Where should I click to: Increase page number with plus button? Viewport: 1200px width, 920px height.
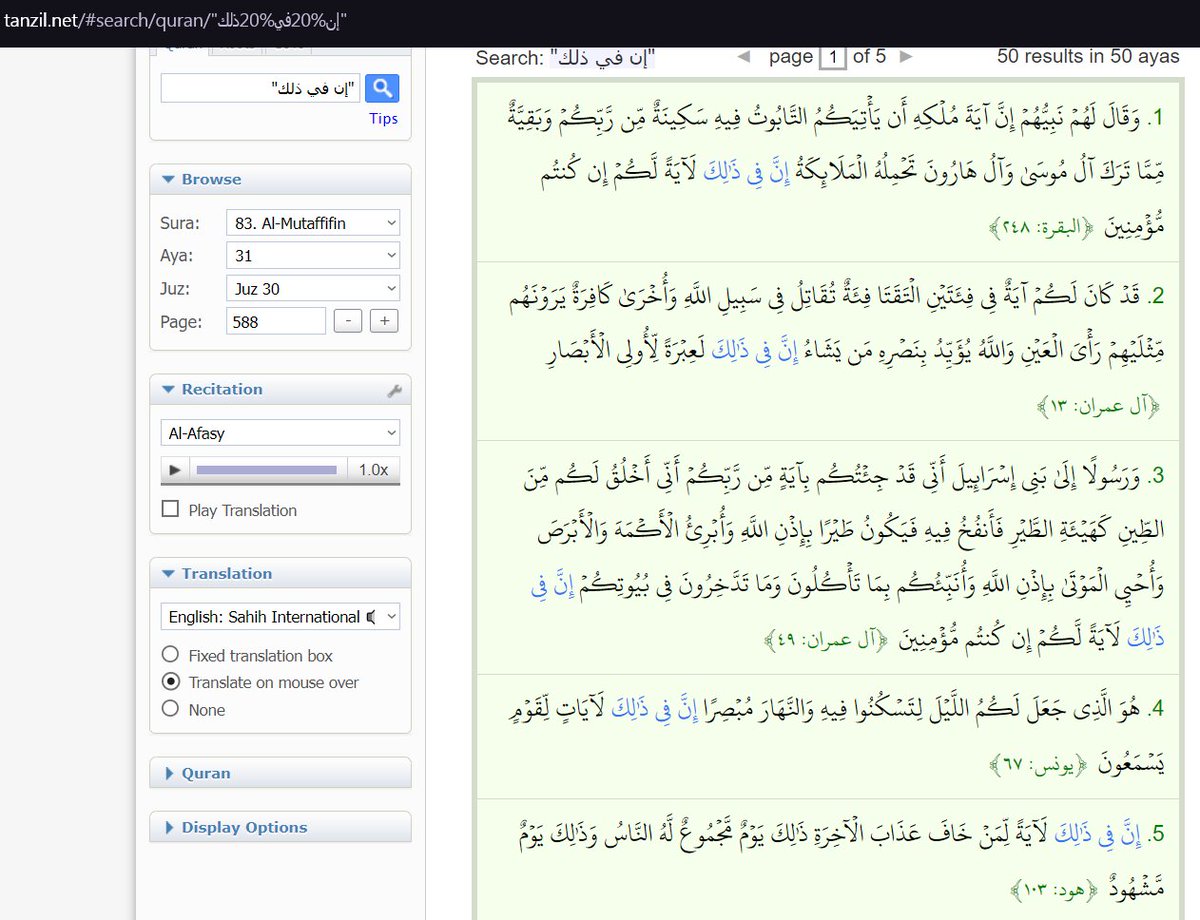[384, 322]
